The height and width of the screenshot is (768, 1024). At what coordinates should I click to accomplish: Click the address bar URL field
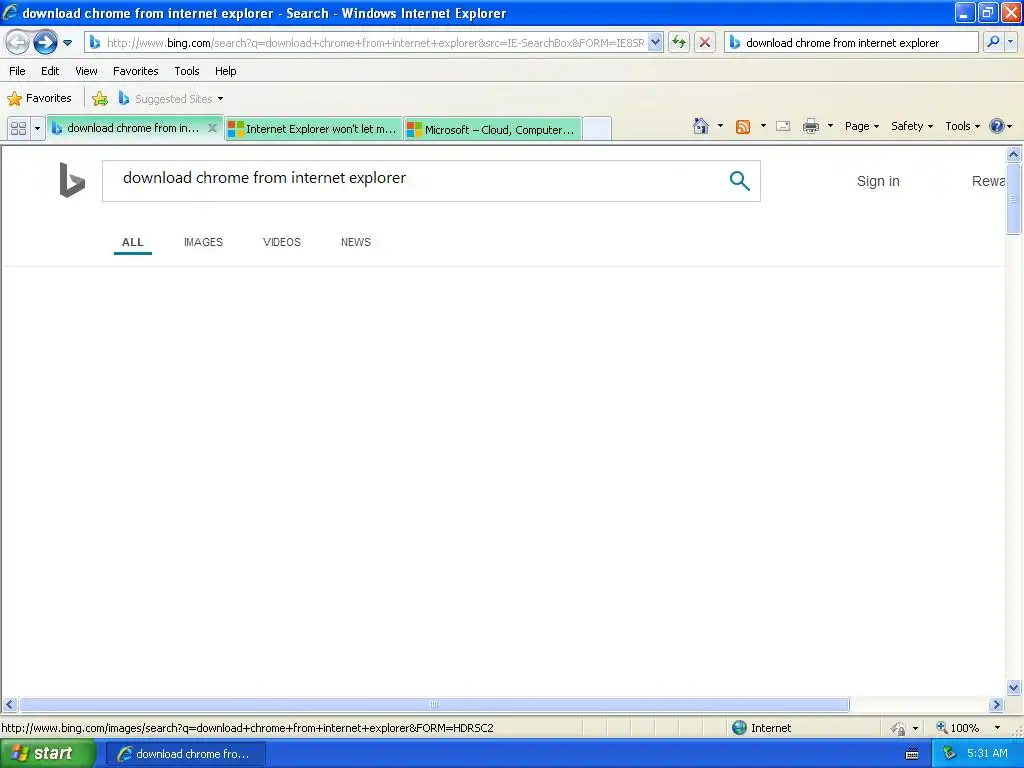click(x=375, y=43)
